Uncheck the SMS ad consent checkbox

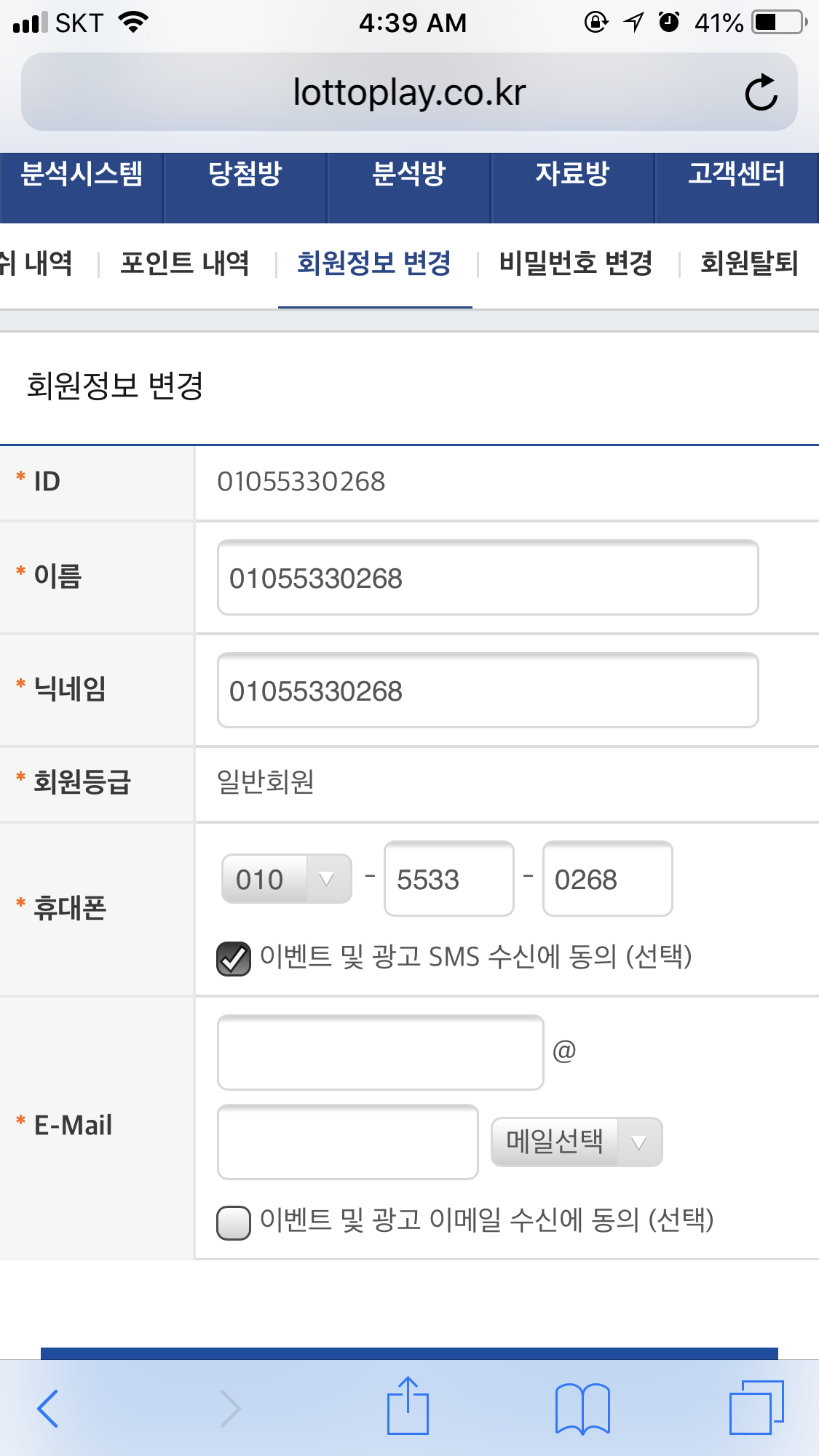click(234, 958)
